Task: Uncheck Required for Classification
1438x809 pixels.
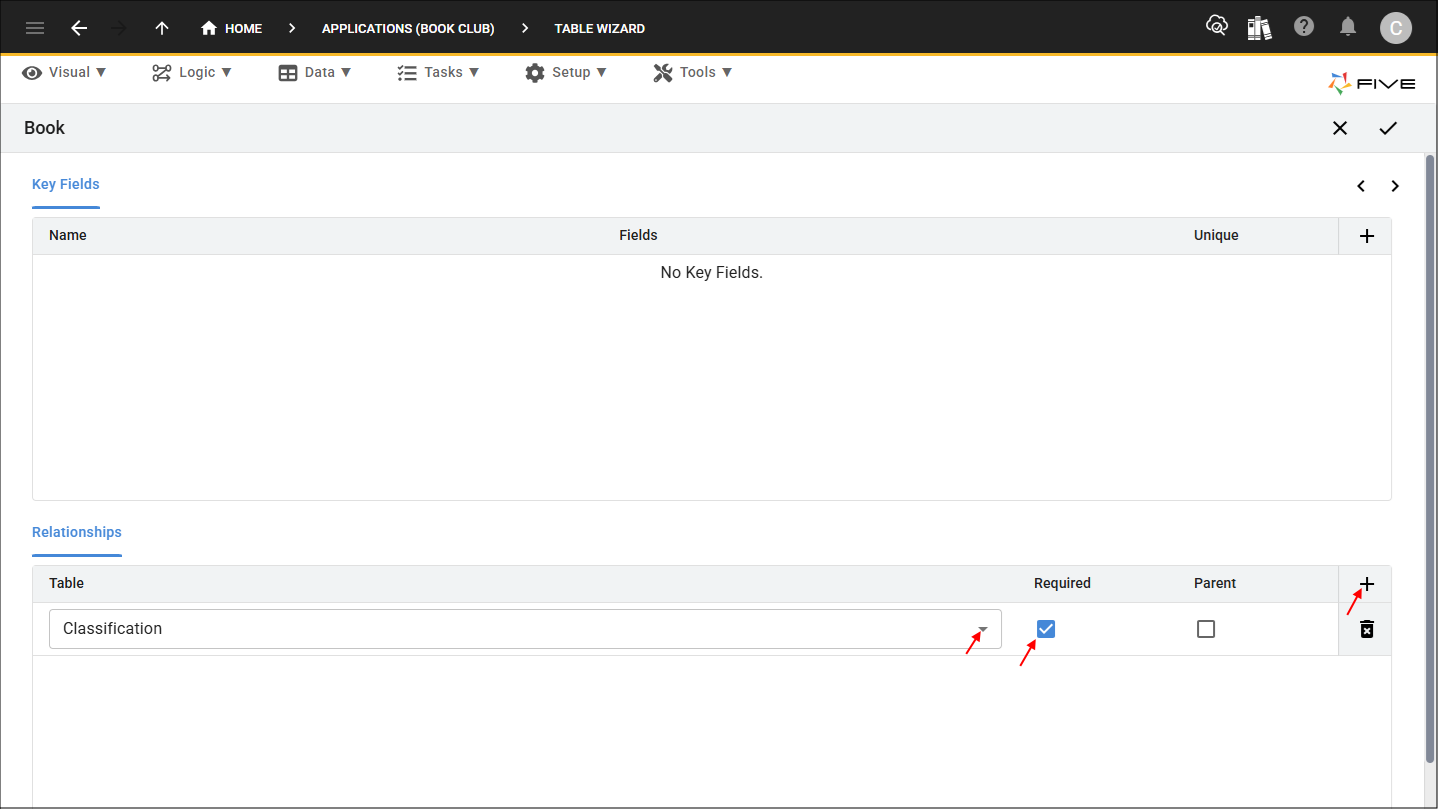Action: click(1046, 629)
